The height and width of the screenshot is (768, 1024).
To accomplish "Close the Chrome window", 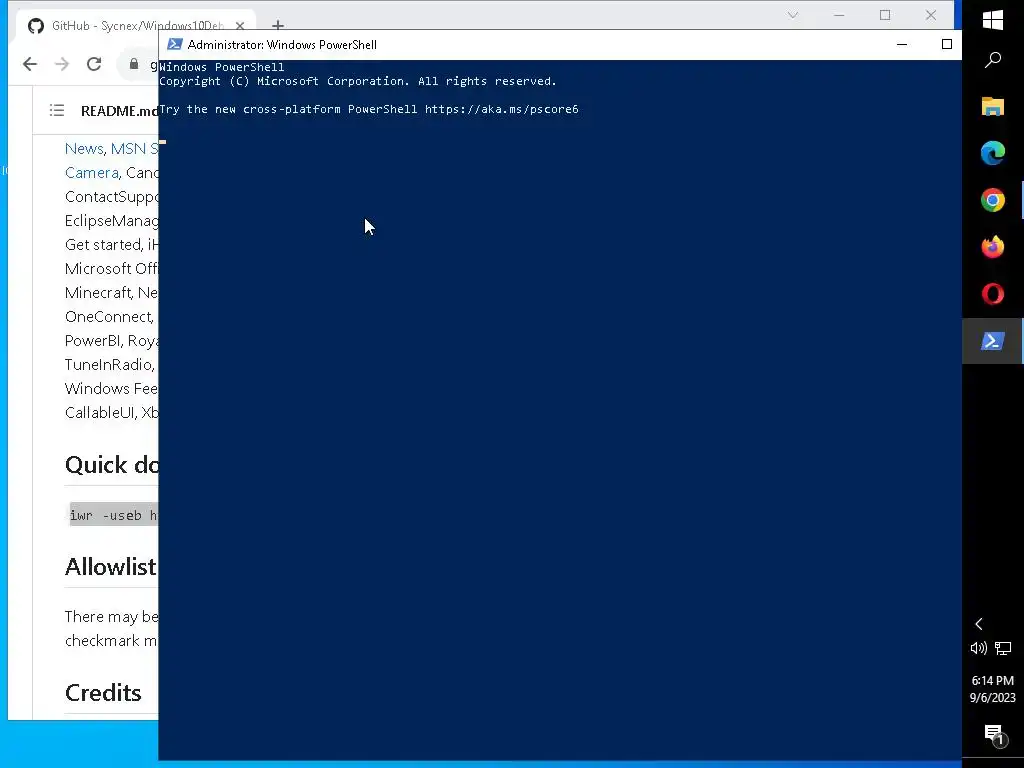I will coord(931,15).
